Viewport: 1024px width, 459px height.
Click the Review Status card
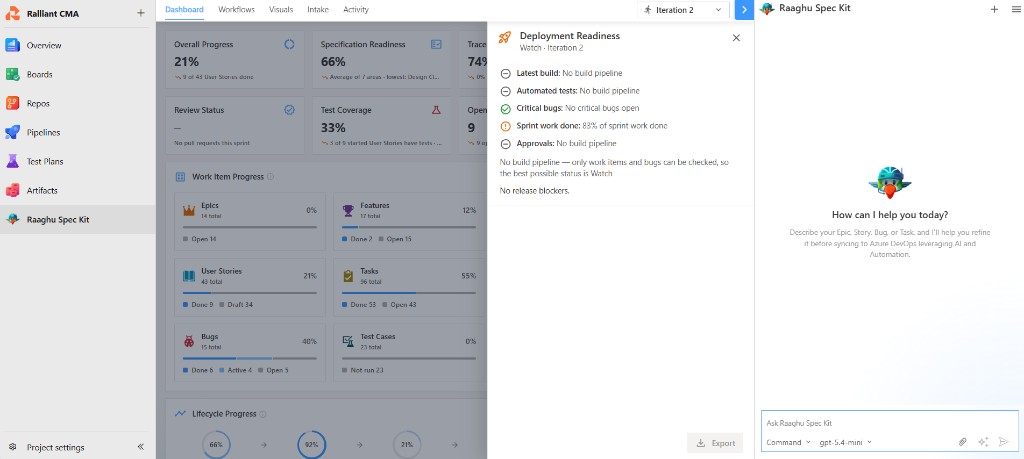[x=234, y=125]
